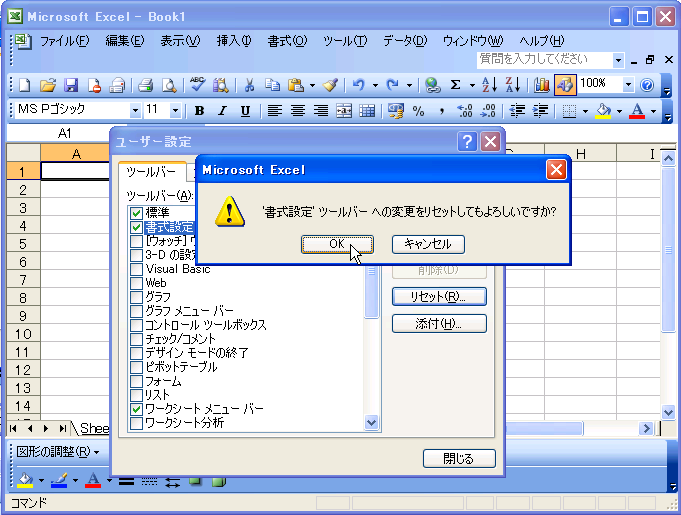Click the Paste clipboard icon
This screenshot has height=515, width=681.
[296, 85]
